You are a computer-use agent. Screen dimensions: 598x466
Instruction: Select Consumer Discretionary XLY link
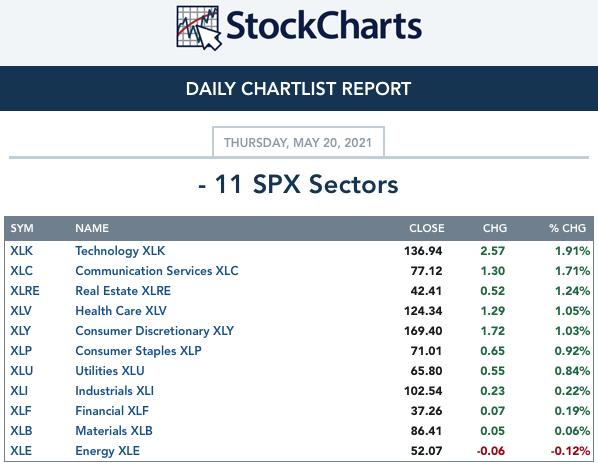click(x=154, y=331)
